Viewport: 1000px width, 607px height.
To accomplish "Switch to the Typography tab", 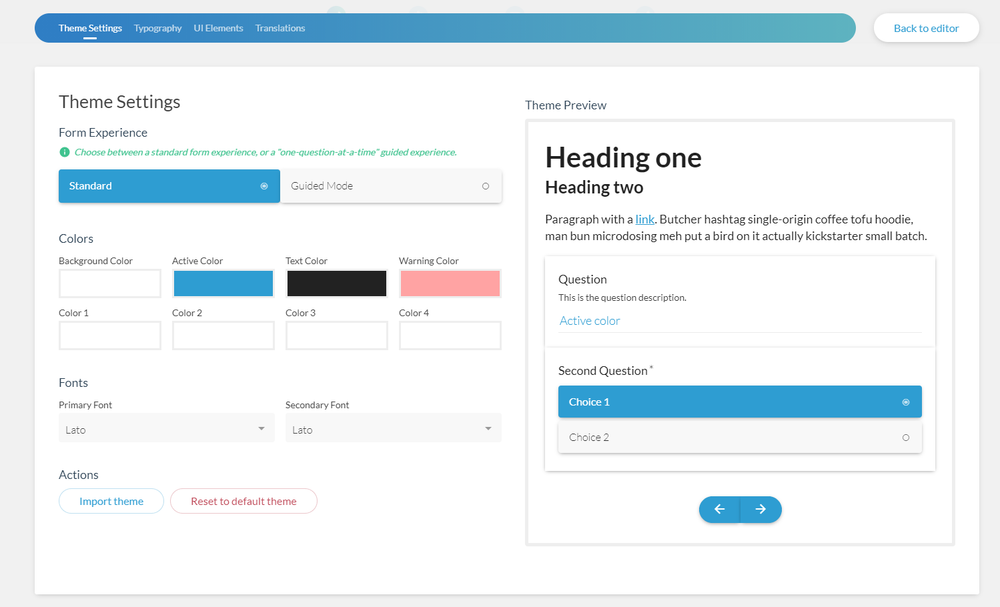I will pyautogui.click(x=157, y=28).
